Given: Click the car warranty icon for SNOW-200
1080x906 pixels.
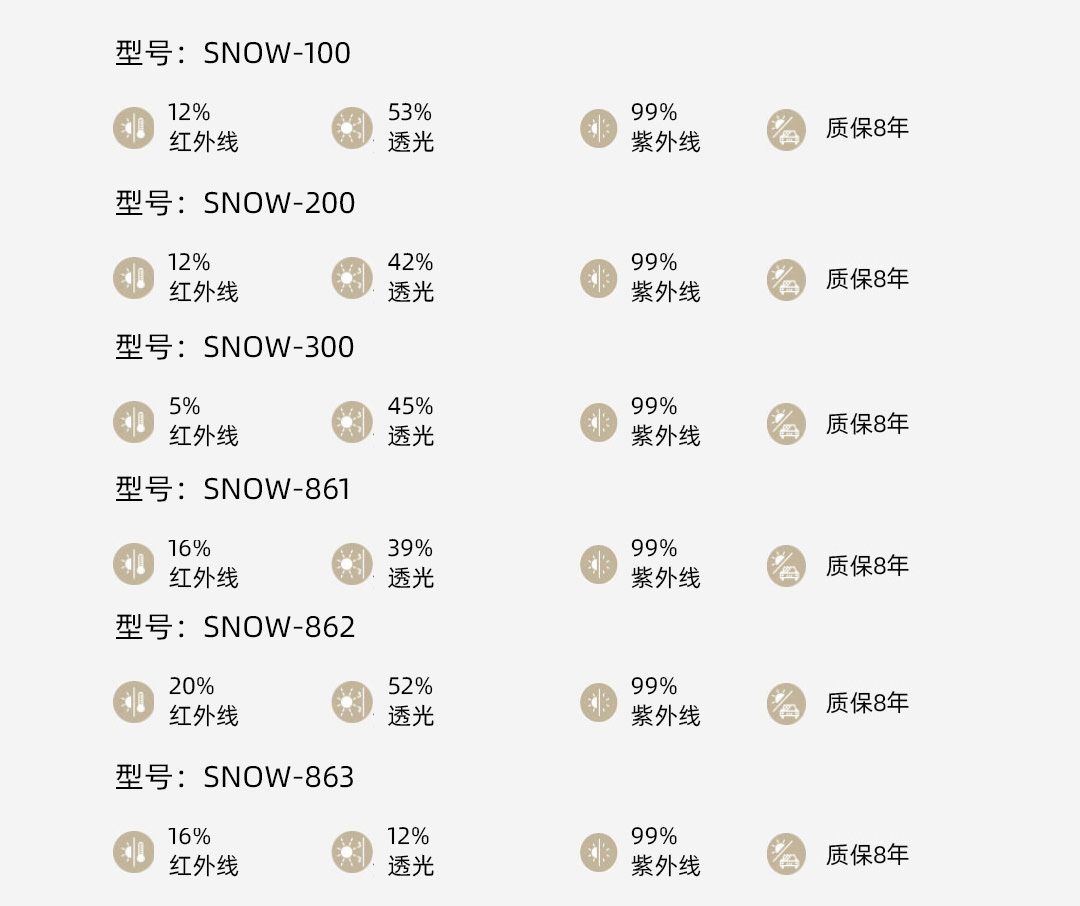Looking at the screenshot, I should (x=787, y=279).
